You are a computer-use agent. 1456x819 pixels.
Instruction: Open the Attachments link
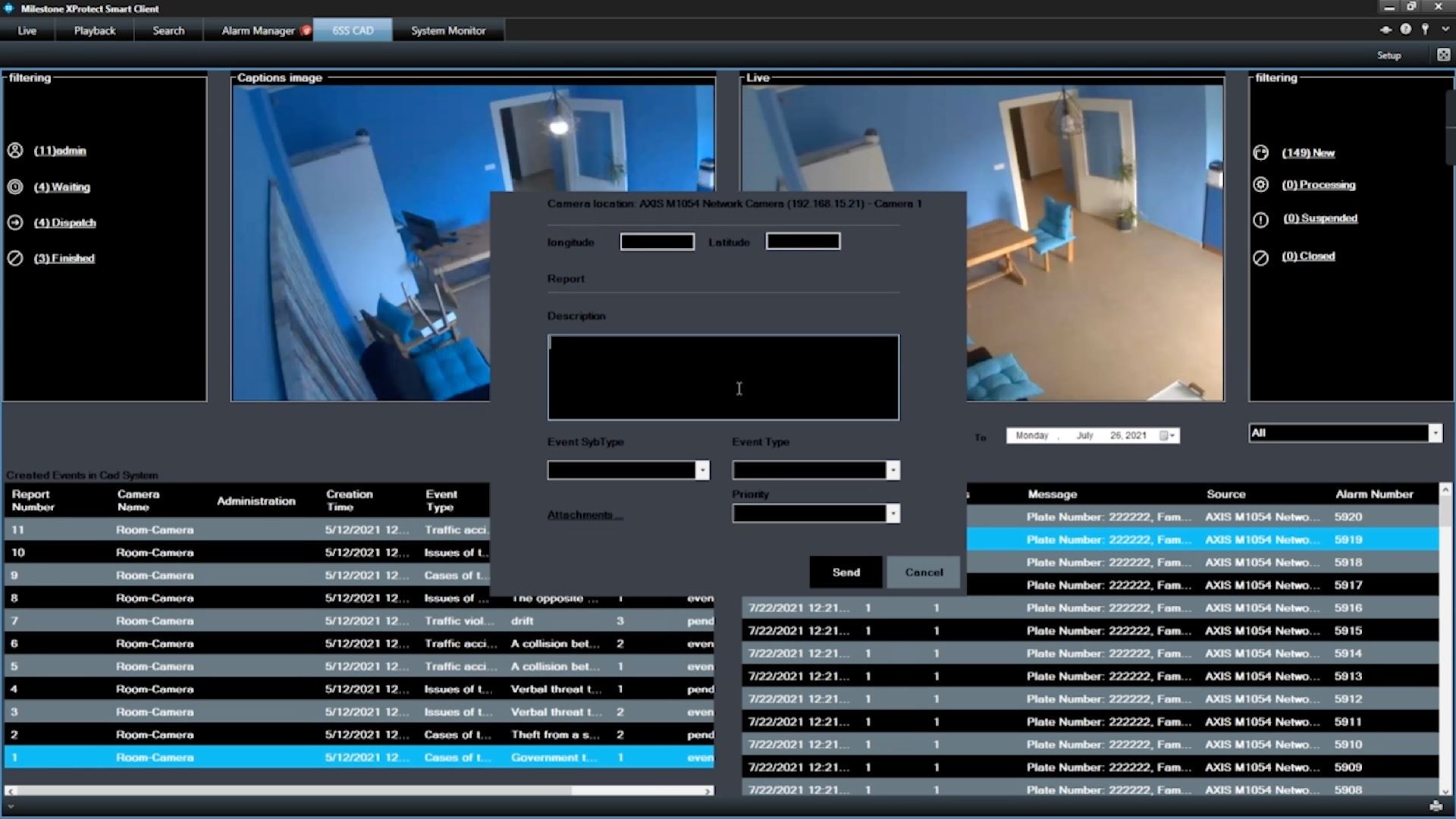tap(585, 515)
